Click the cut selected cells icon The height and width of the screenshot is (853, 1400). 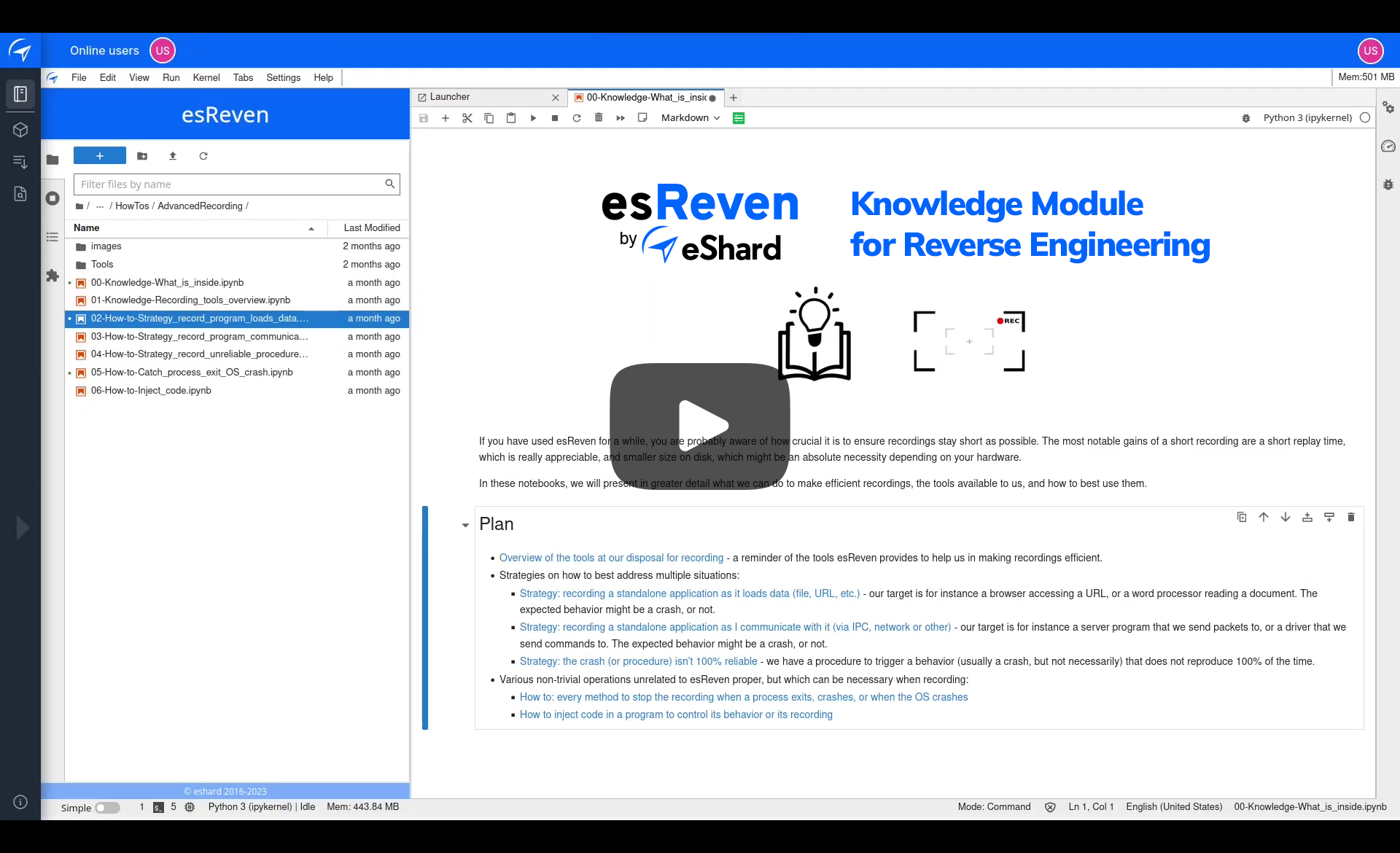click(x=467, y=118)
